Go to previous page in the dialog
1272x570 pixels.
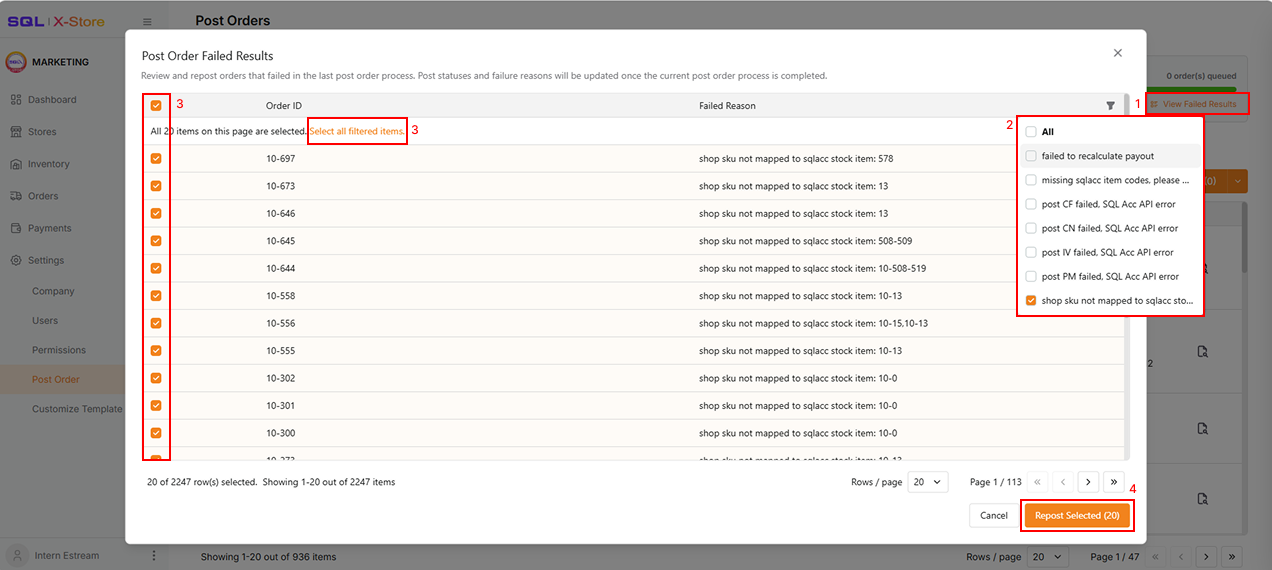1064,482
